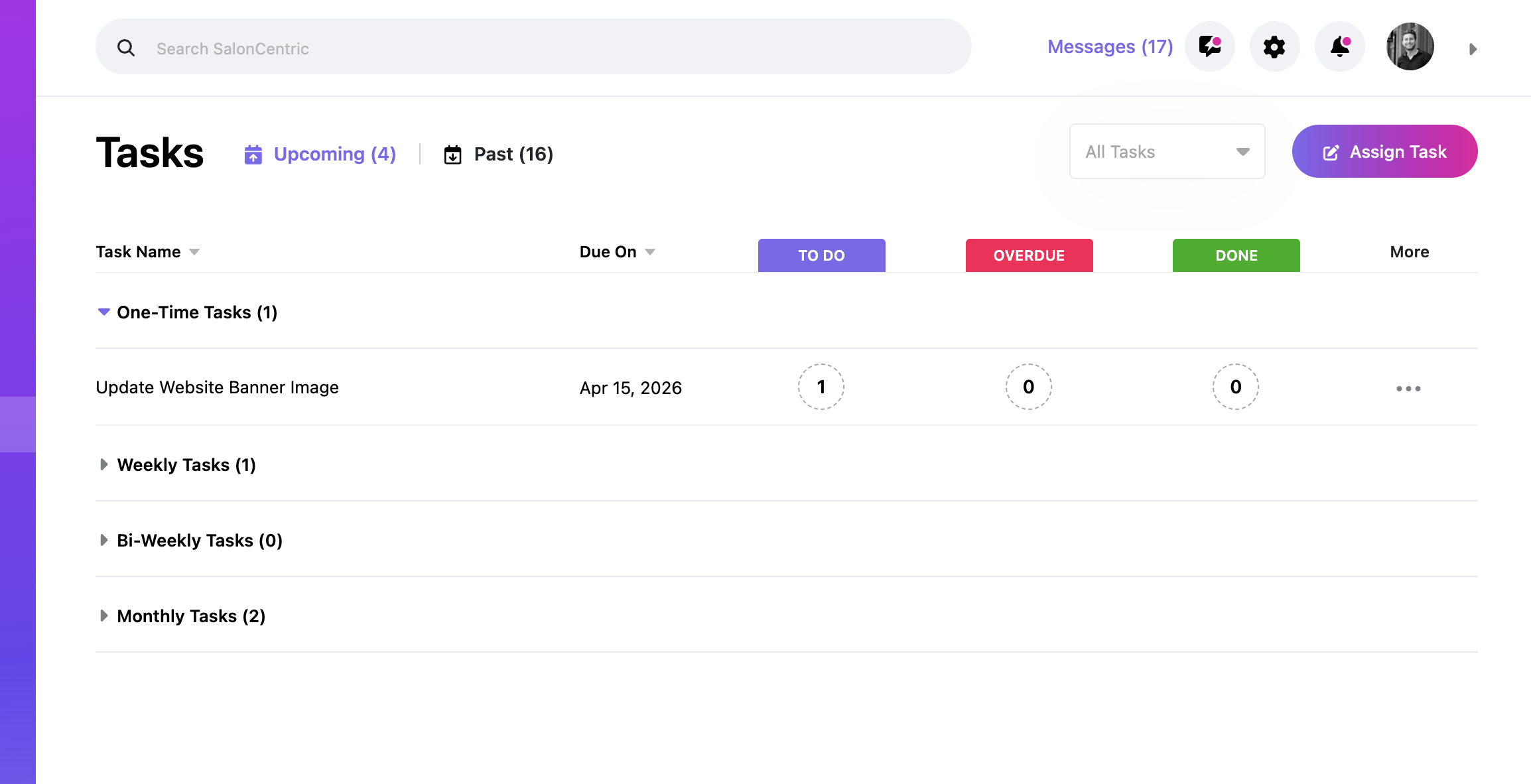
Task: Collapse the One-Time Tasks group
Action: point(104,312)
